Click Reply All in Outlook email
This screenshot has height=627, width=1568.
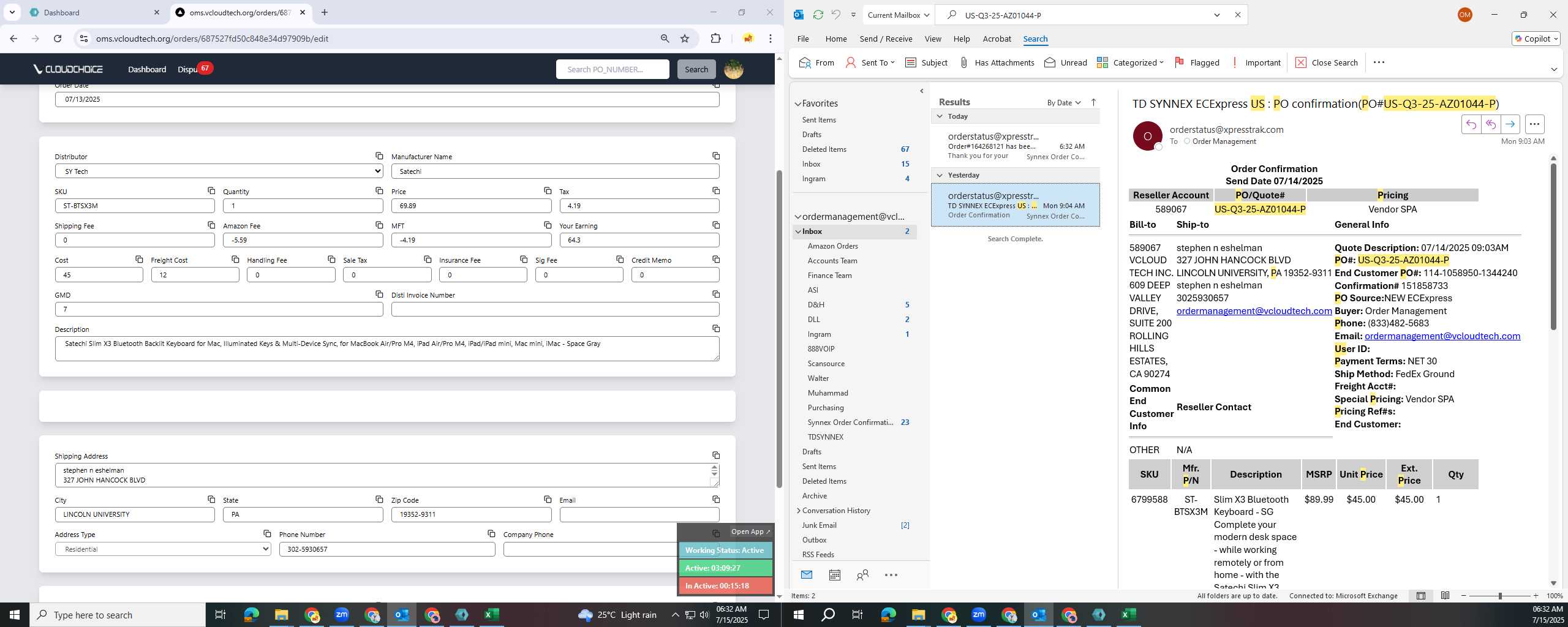(1490, 124)
